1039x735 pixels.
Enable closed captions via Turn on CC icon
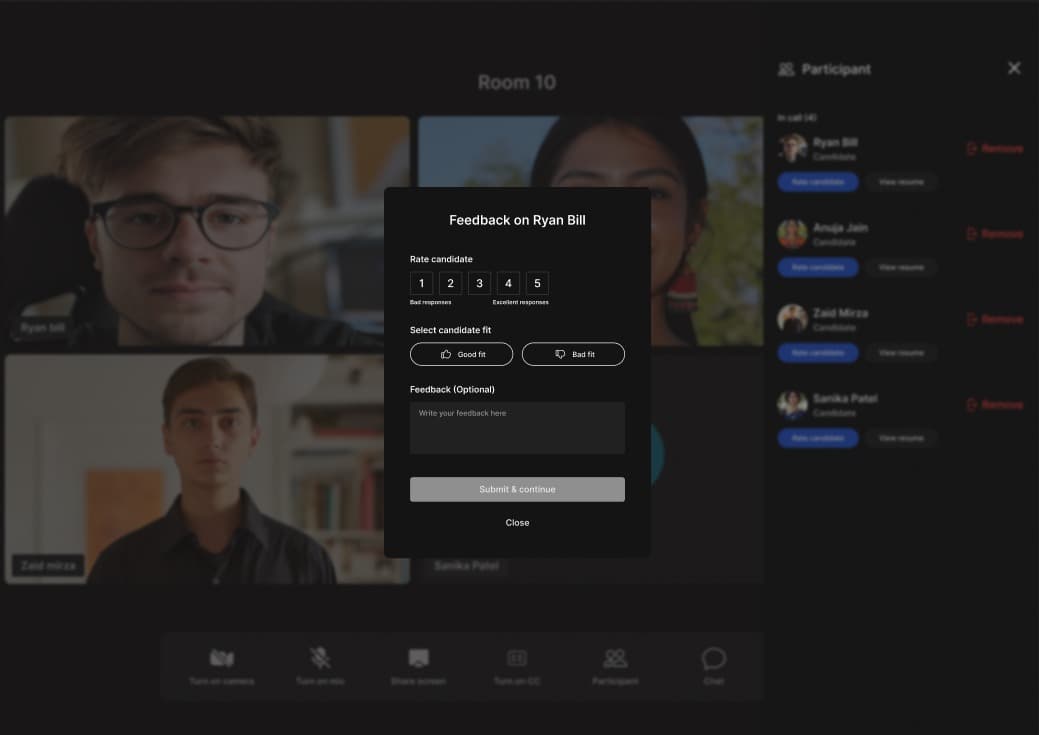pyautogui.click(x=517, y=657)
